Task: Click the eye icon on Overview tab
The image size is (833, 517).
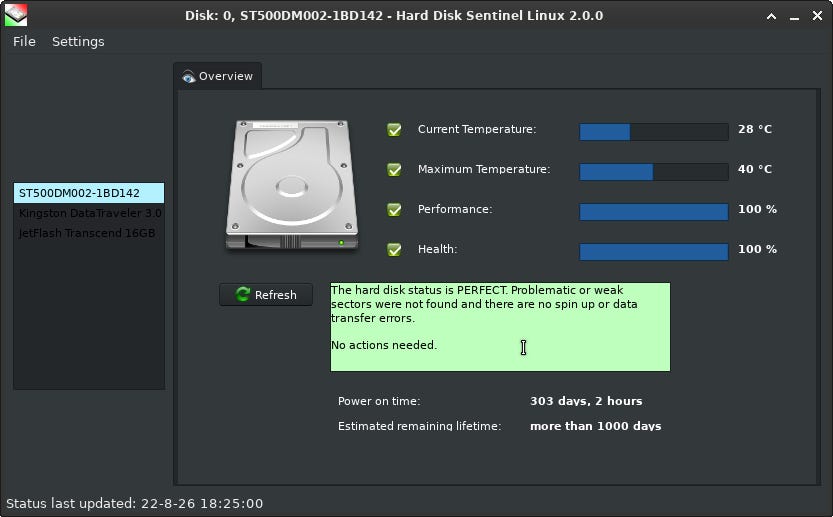Action: coord(188,77)
